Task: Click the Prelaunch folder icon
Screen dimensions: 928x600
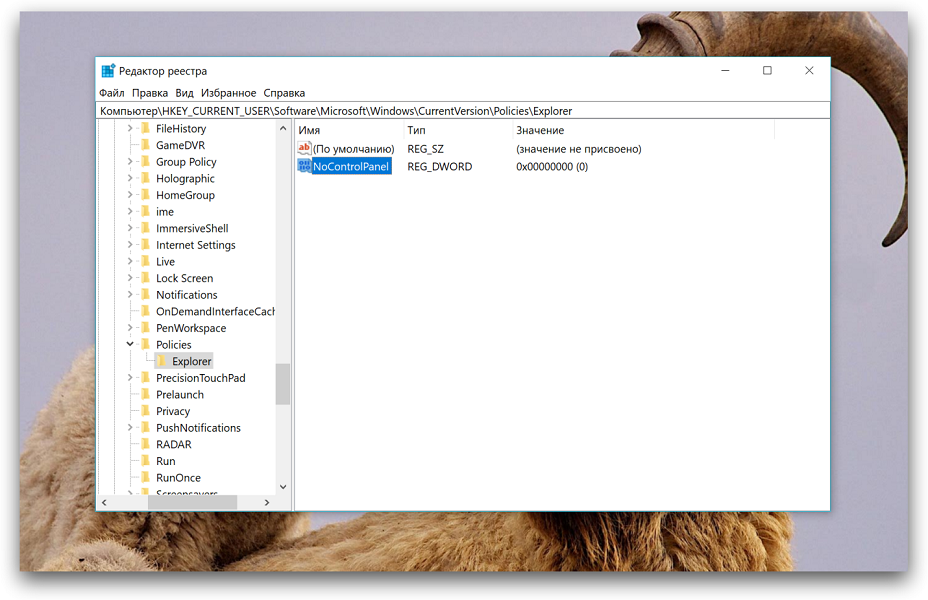Action: (146, 394)
